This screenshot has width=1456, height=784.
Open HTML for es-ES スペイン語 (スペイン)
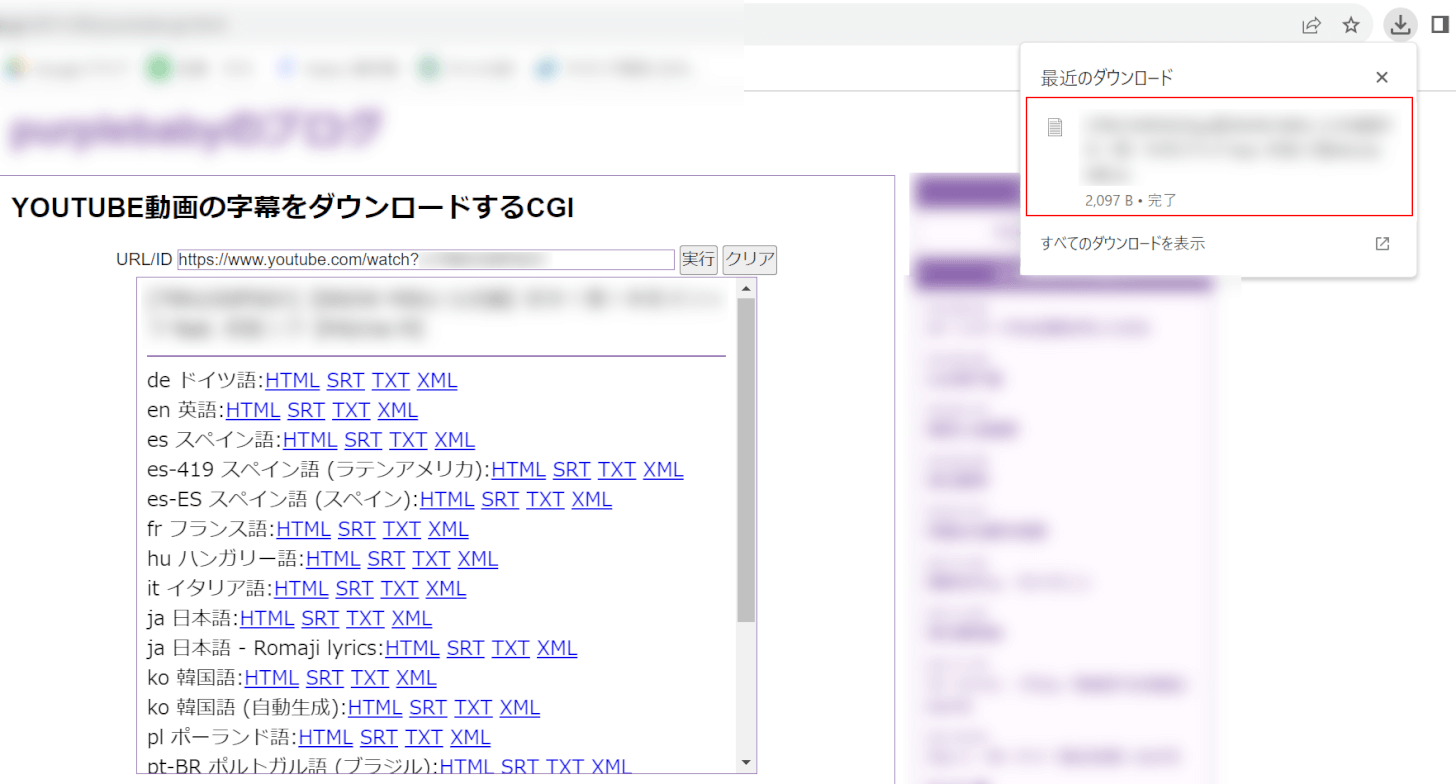[447, 499]
